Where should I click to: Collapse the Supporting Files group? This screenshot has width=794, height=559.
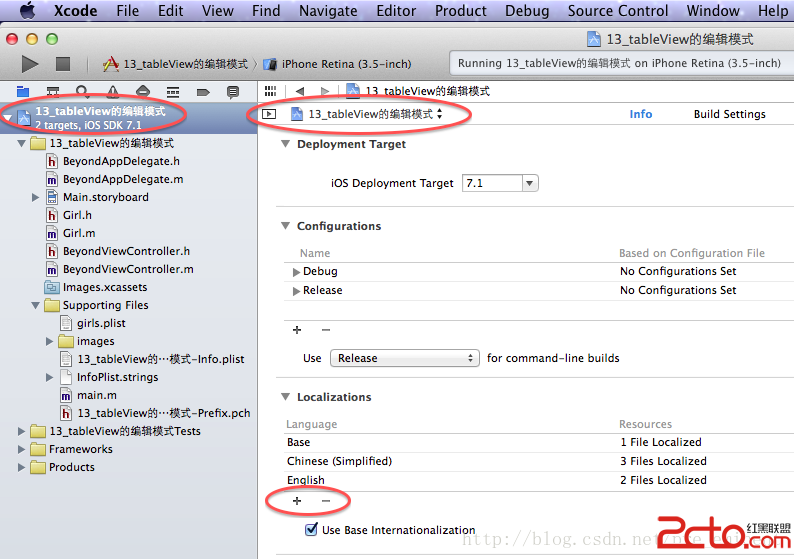coord(35,305)
